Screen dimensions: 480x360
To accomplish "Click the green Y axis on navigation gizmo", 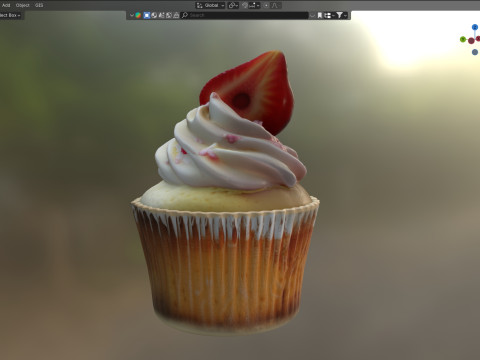I will pyautogui.click(x=463, y=39).
